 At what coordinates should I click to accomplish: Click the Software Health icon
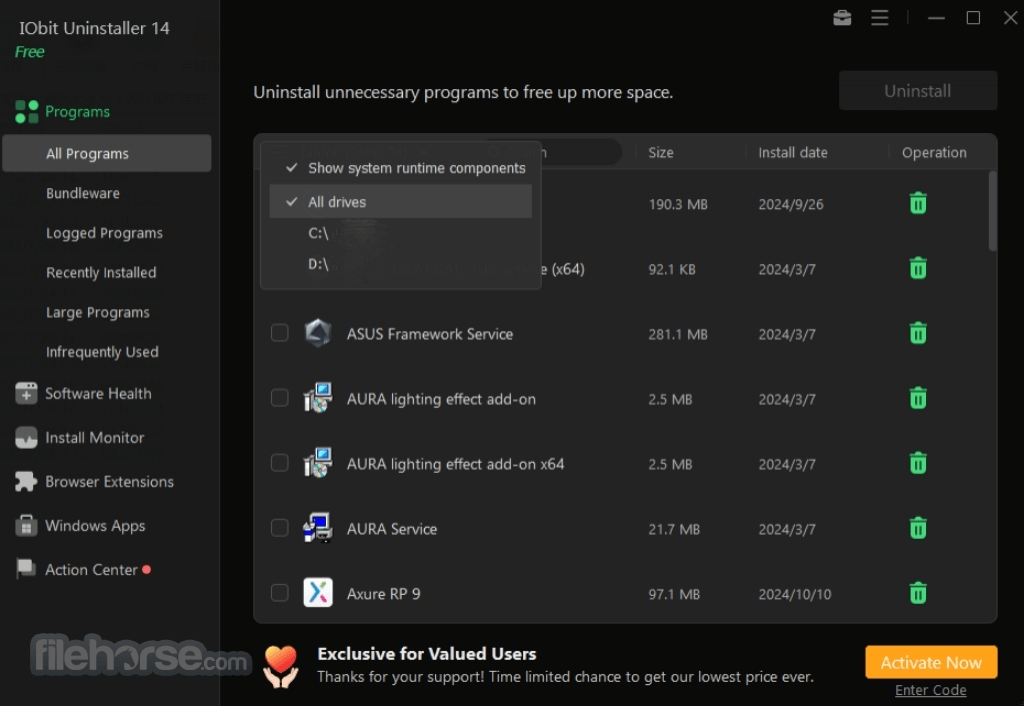[x=26, y=393]
